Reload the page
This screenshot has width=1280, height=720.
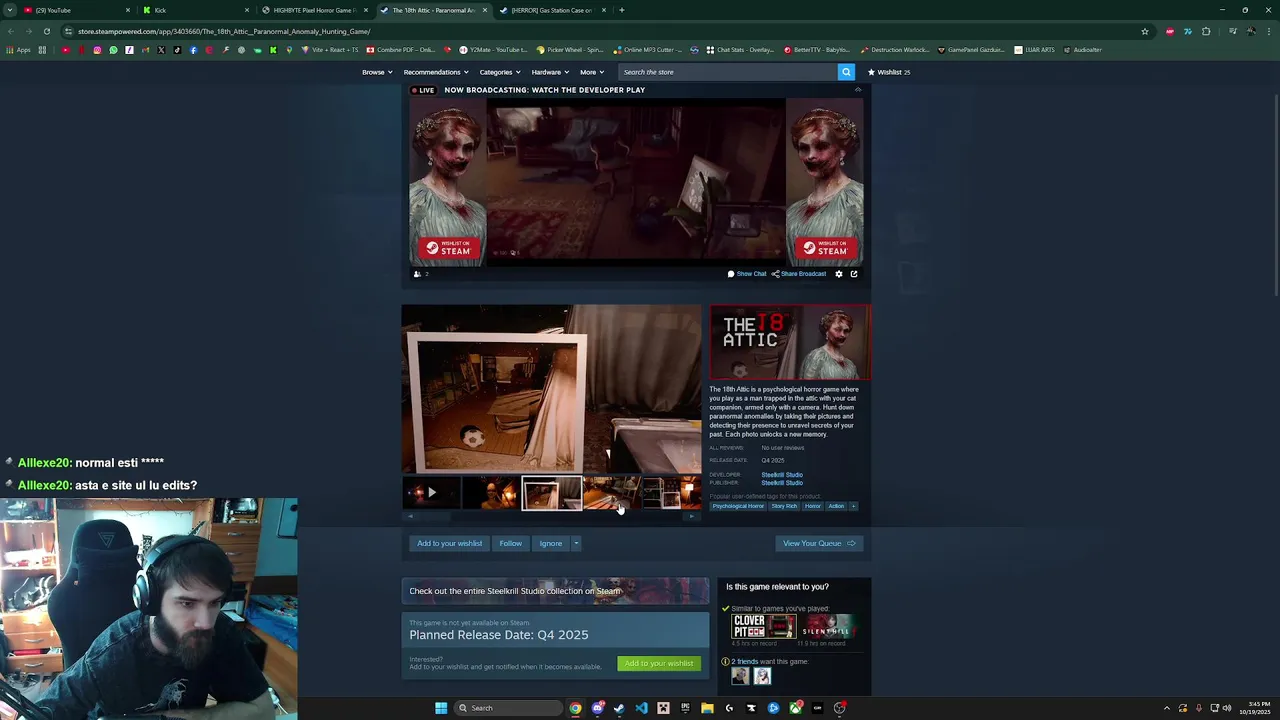(46, 31)
